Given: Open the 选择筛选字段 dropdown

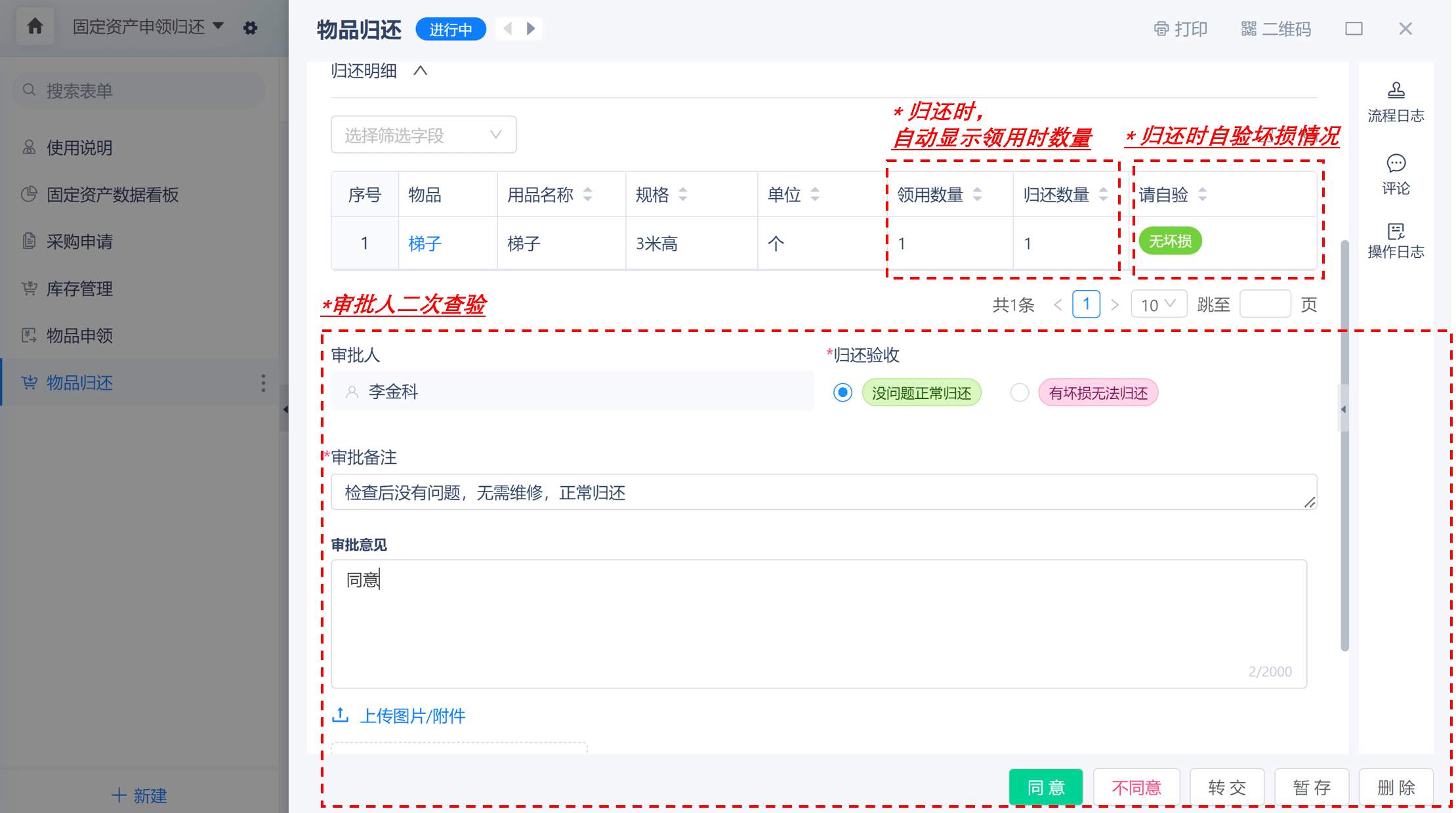Looking at the screenshot, I should coord(423,135).
